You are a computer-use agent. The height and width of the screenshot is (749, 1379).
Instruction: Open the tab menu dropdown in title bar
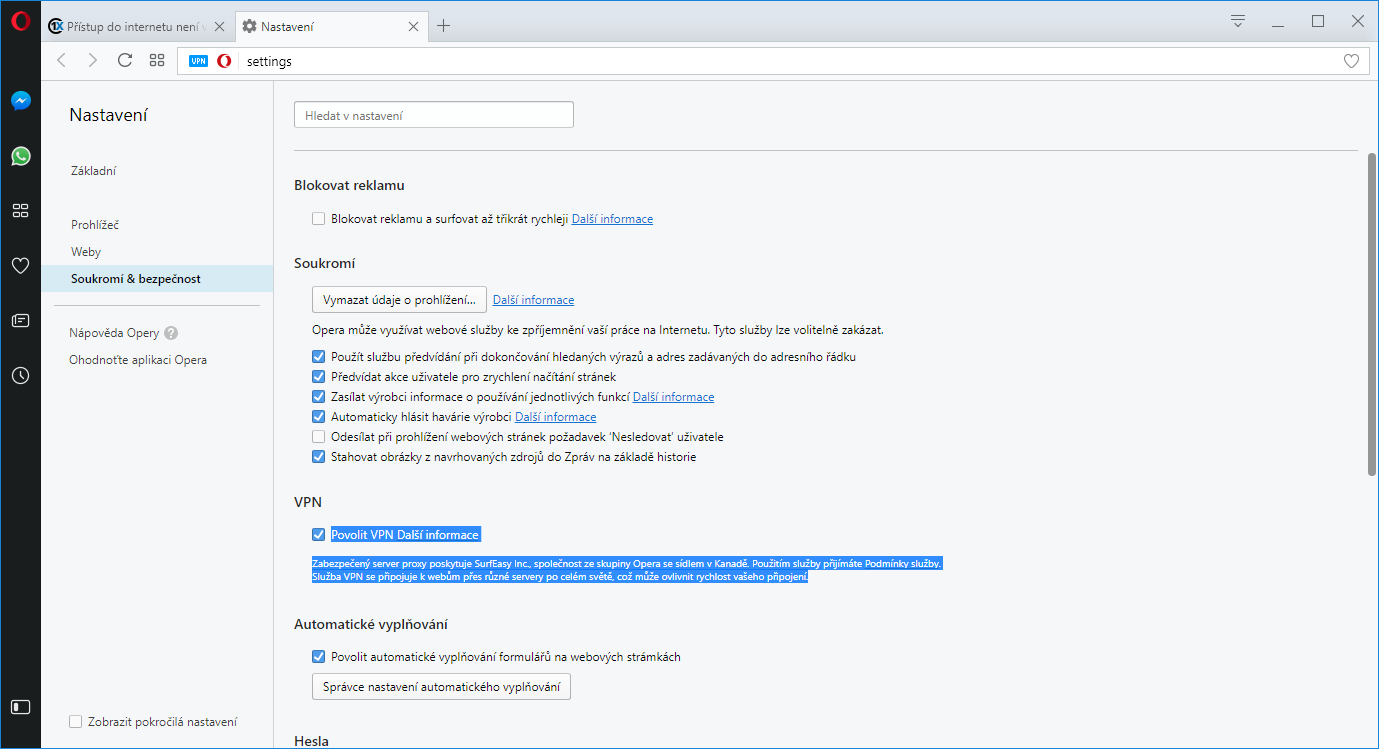click(x=1238, y=21)
